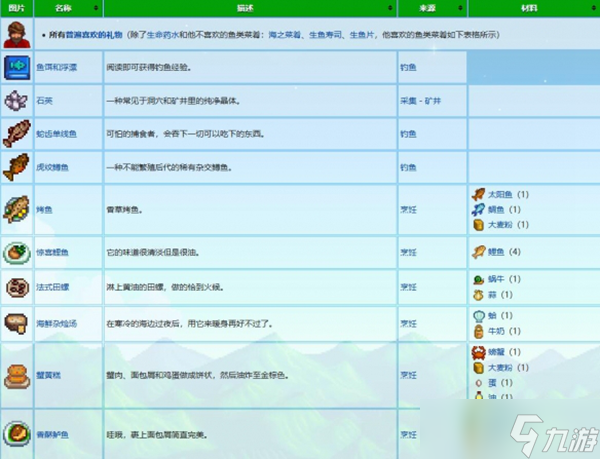Screen dimensions: 600x459
Task: Click description text 它的味道很清淡但是很油。
Action: click(153, 252)
